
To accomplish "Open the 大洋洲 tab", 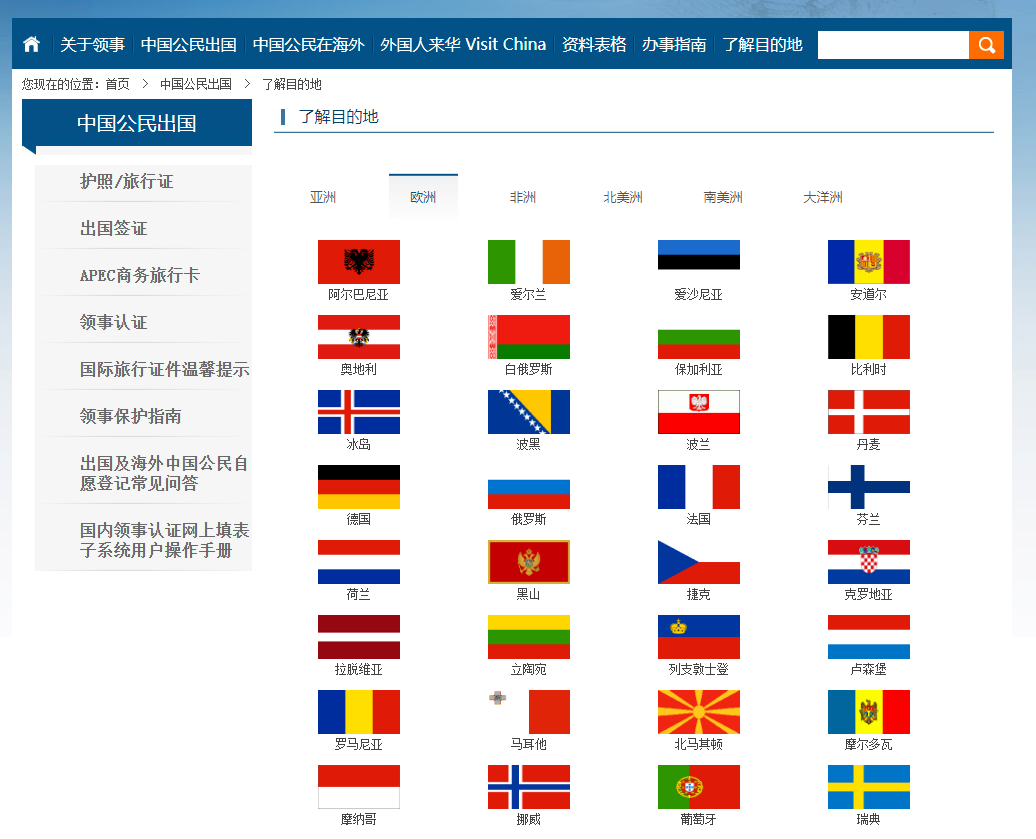I will [x=823, y=197].
